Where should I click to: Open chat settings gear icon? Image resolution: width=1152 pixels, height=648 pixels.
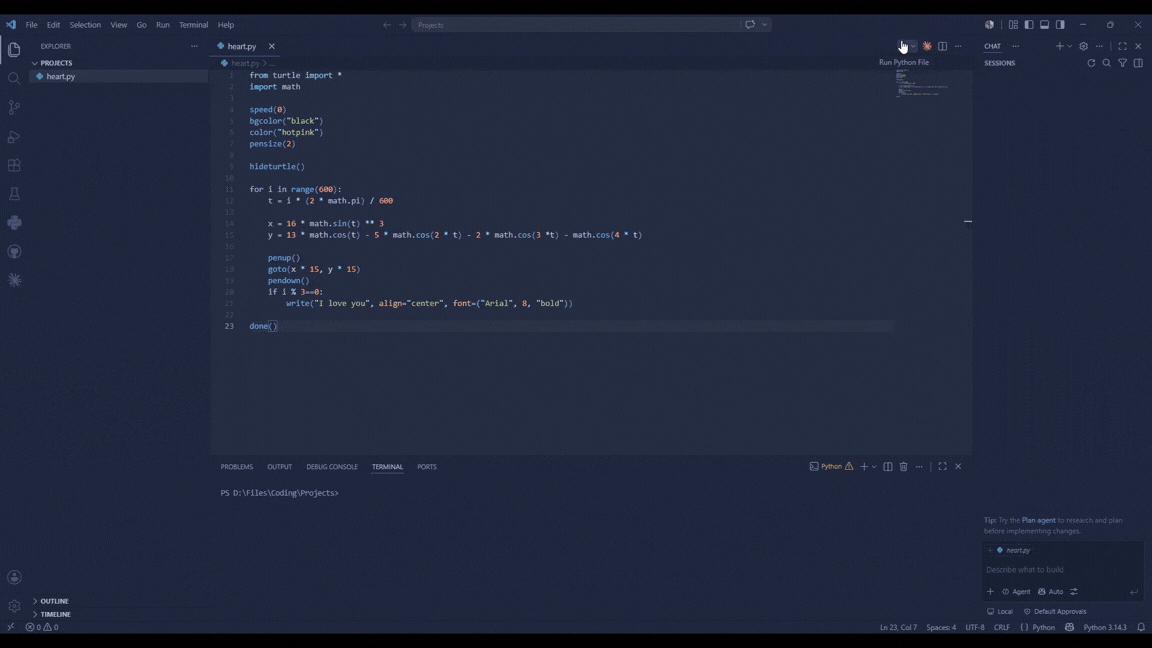click(x=1084, y=46)
